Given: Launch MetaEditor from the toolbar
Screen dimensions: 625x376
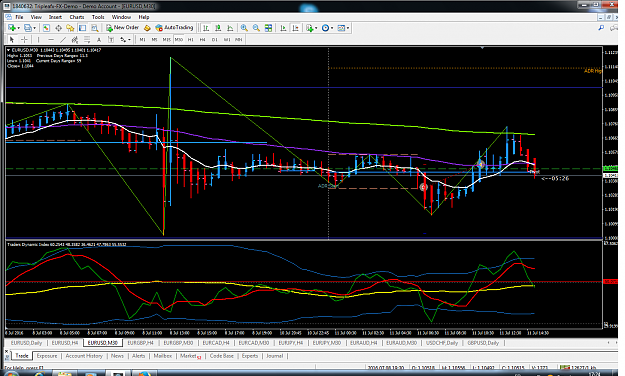Looking at the screenshot, I should coord(147,28).
